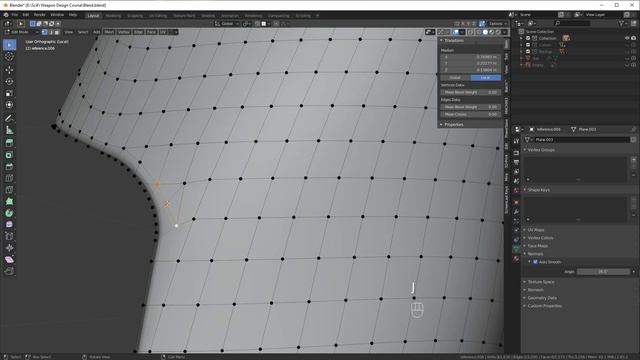The height and width of the screenshot is (360, 640).
Task: Select the Rotate tool
Action: [x=9, y=82]
